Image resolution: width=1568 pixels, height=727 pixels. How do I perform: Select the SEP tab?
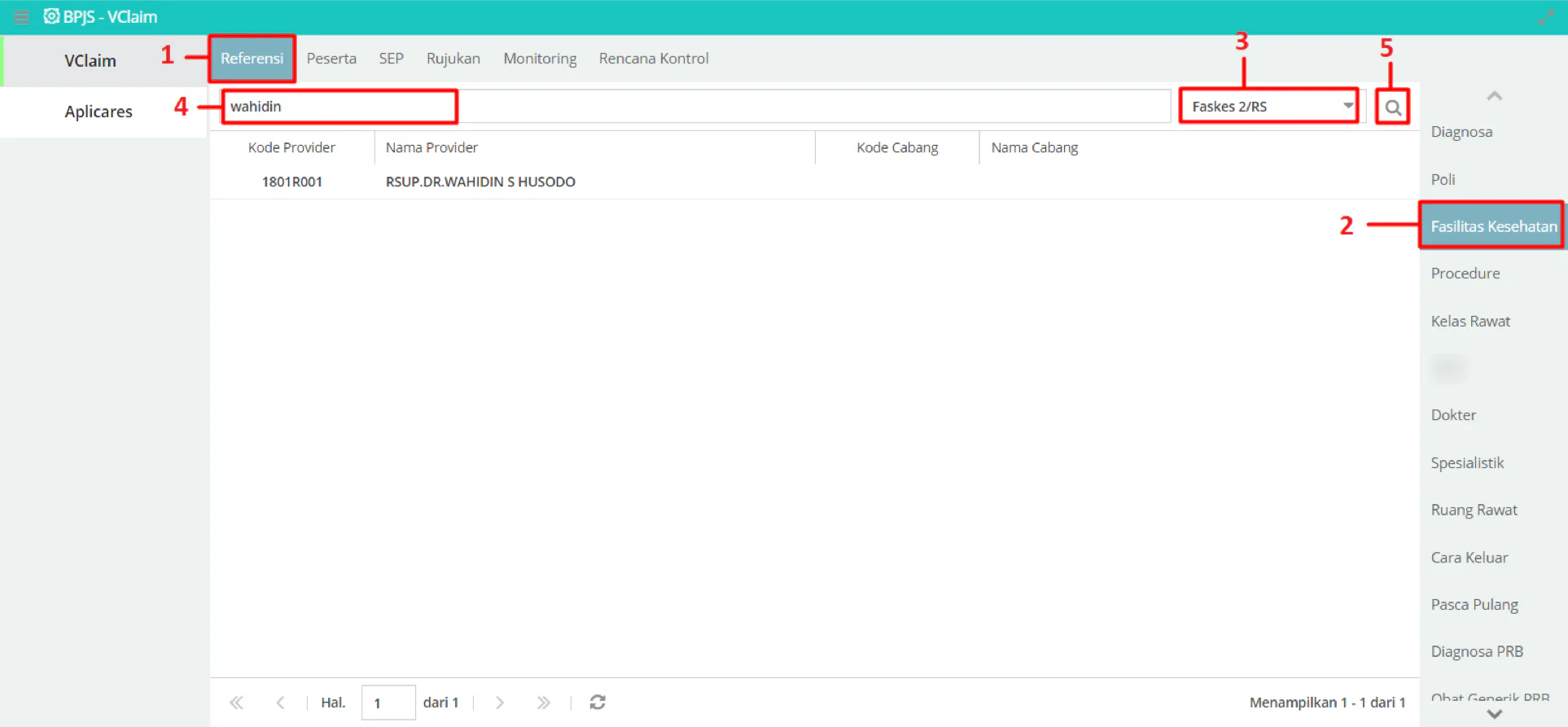coord(391,59)
